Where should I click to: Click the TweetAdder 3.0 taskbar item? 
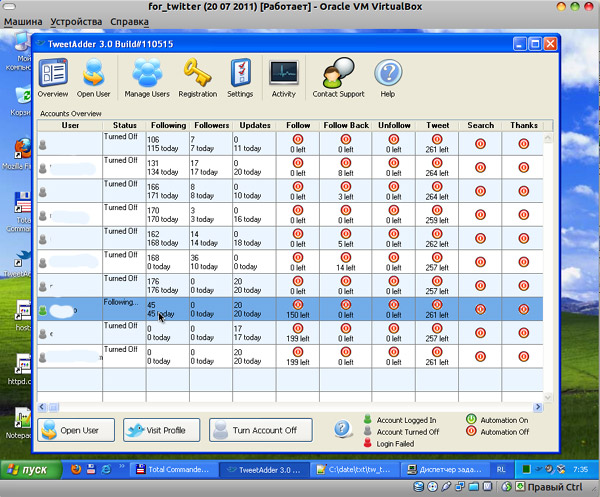point(264,469)
